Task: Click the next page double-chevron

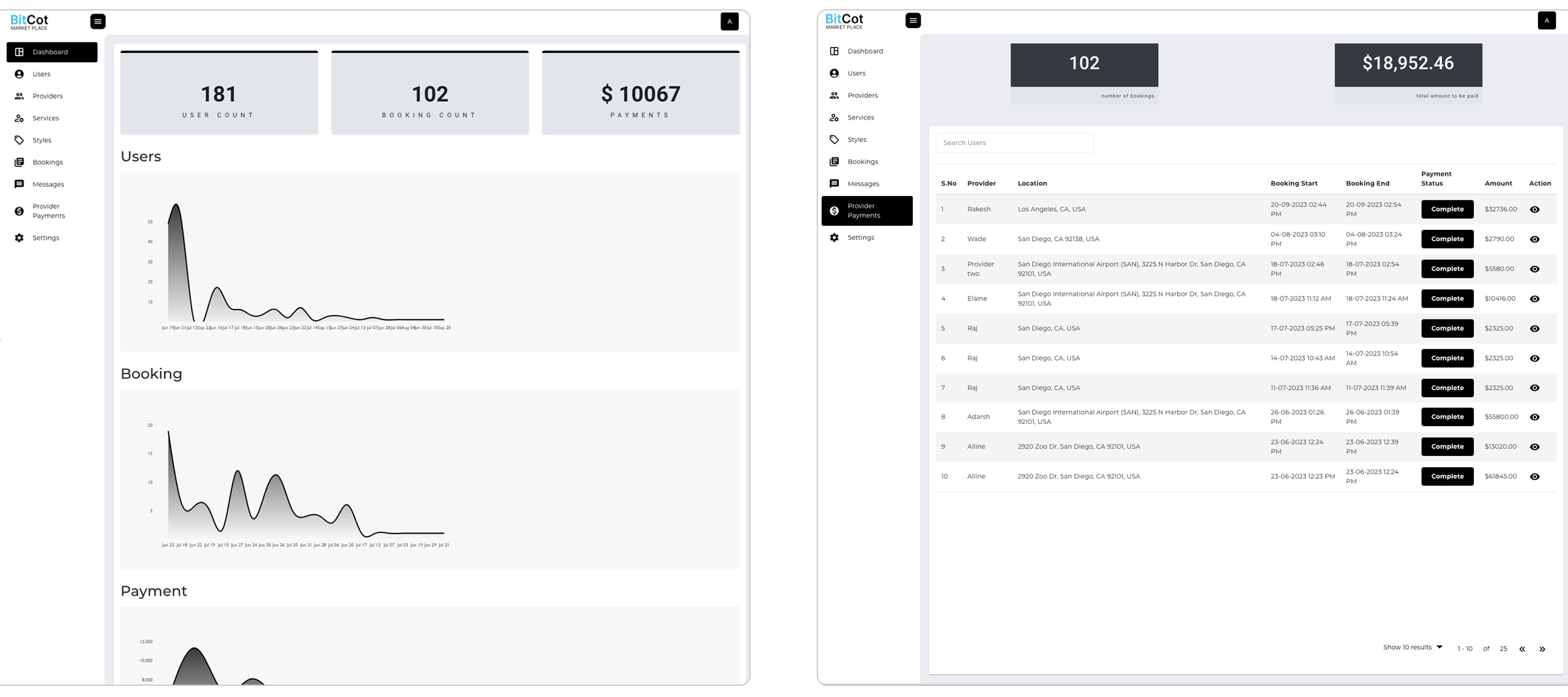Action: (1543, 649)
